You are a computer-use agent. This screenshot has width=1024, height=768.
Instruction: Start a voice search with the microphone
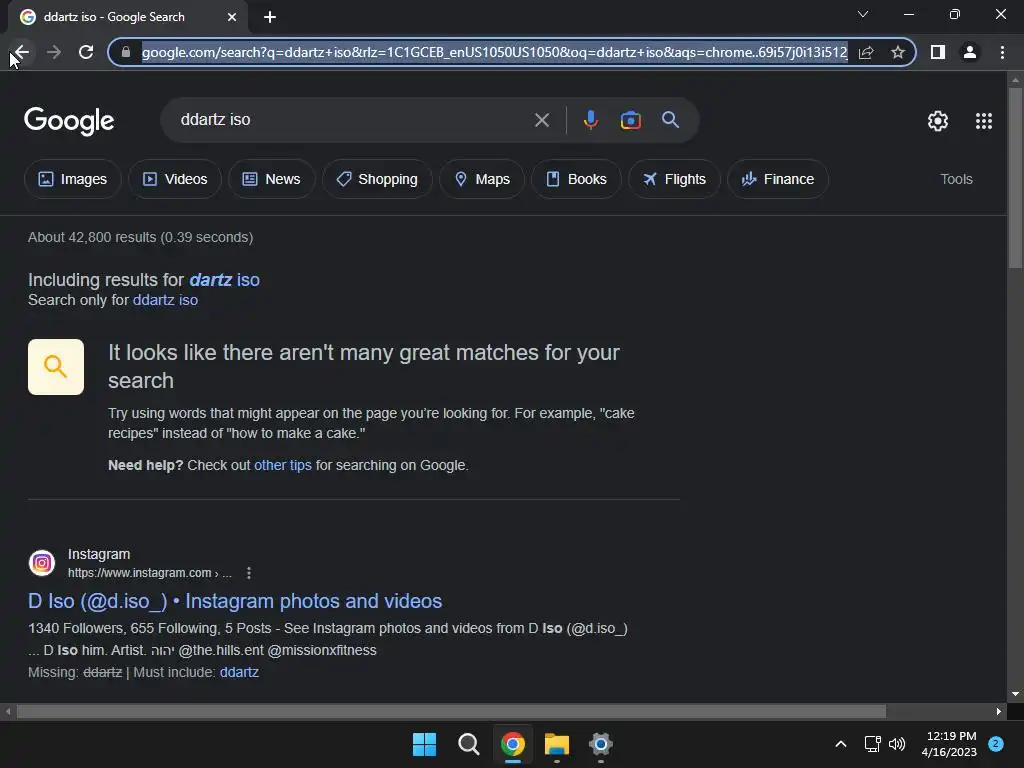coord(590,120)
